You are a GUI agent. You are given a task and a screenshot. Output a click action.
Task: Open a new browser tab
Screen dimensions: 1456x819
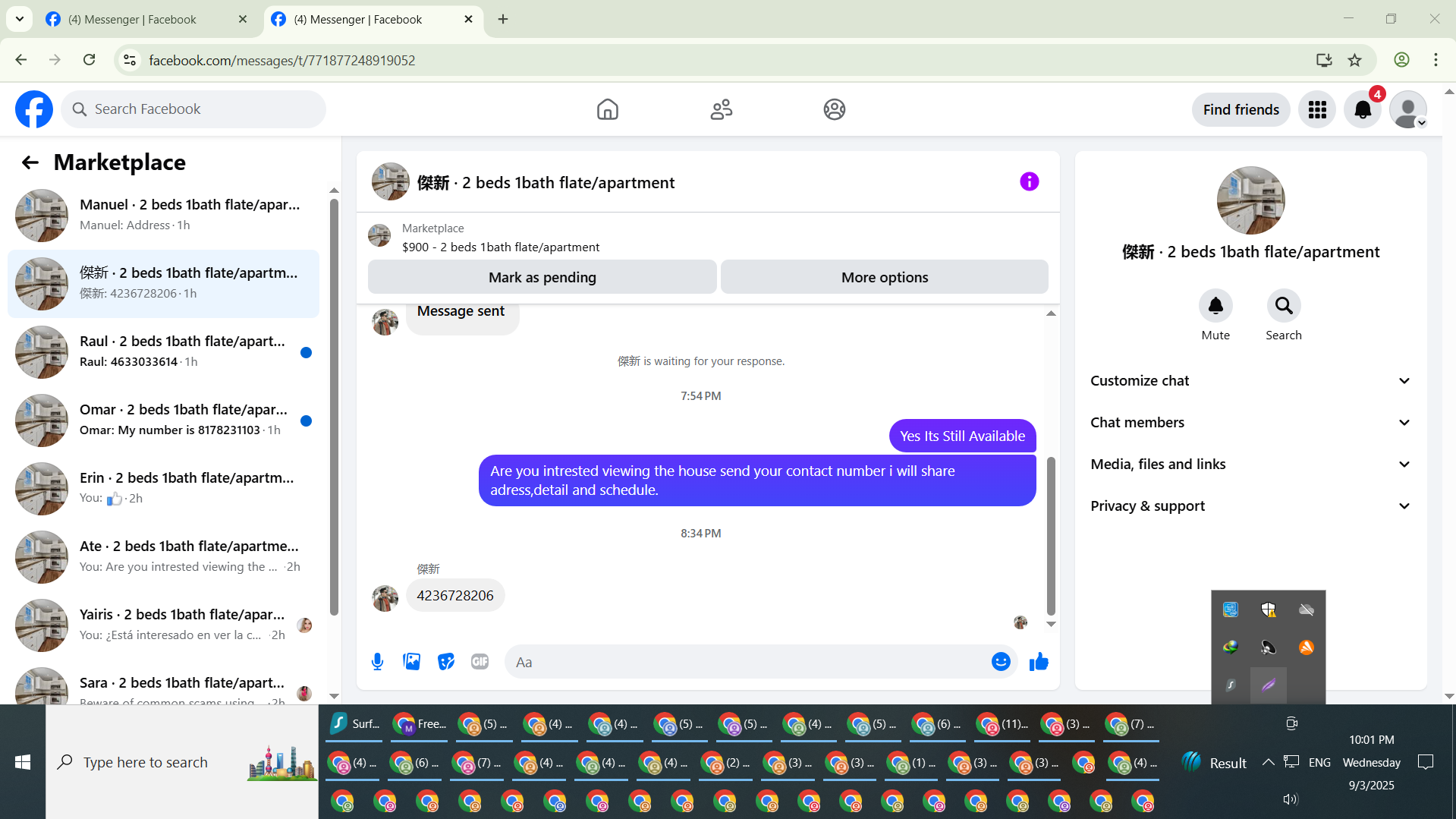point(503,19)
